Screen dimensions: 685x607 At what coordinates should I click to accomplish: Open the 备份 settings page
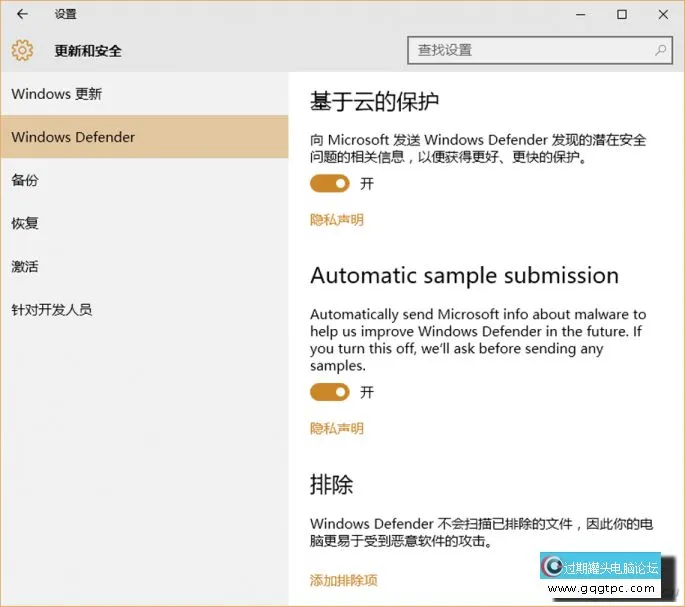coord(25,180)
